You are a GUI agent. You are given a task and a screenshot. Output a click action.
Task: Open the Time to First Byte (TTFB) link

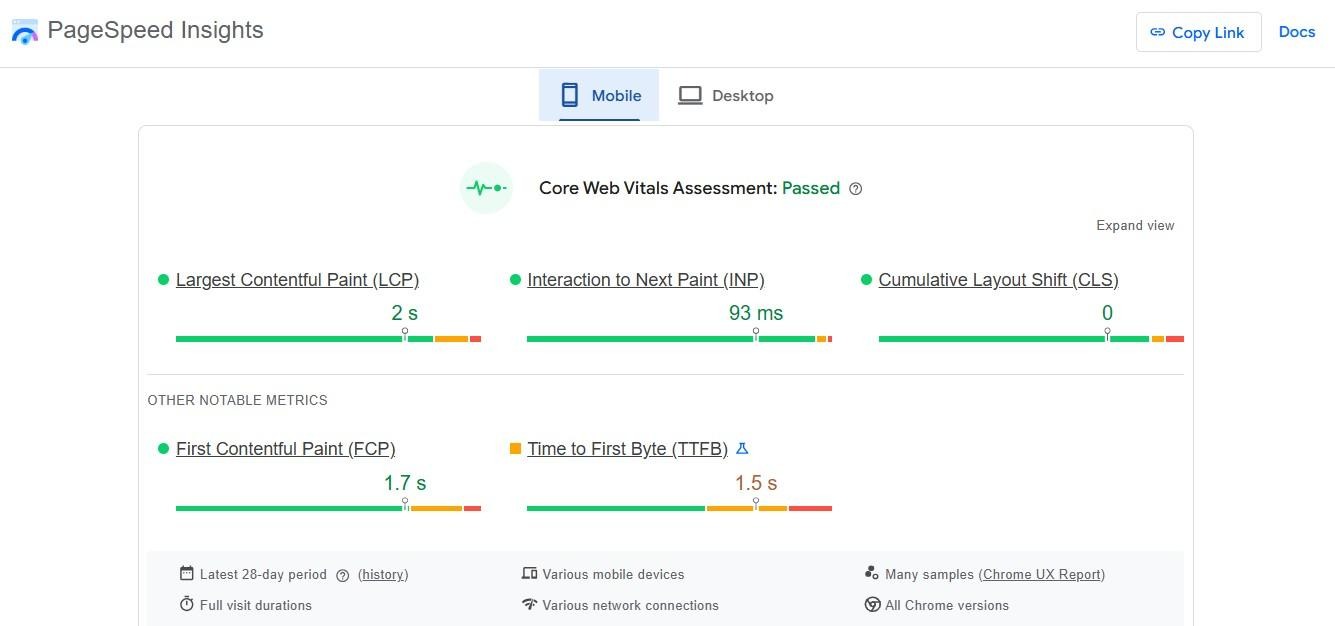627,449
